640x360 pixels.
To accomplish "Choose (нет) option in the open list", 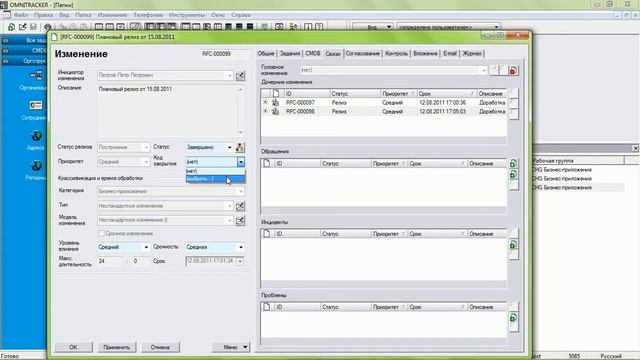I will coord(215,171).
